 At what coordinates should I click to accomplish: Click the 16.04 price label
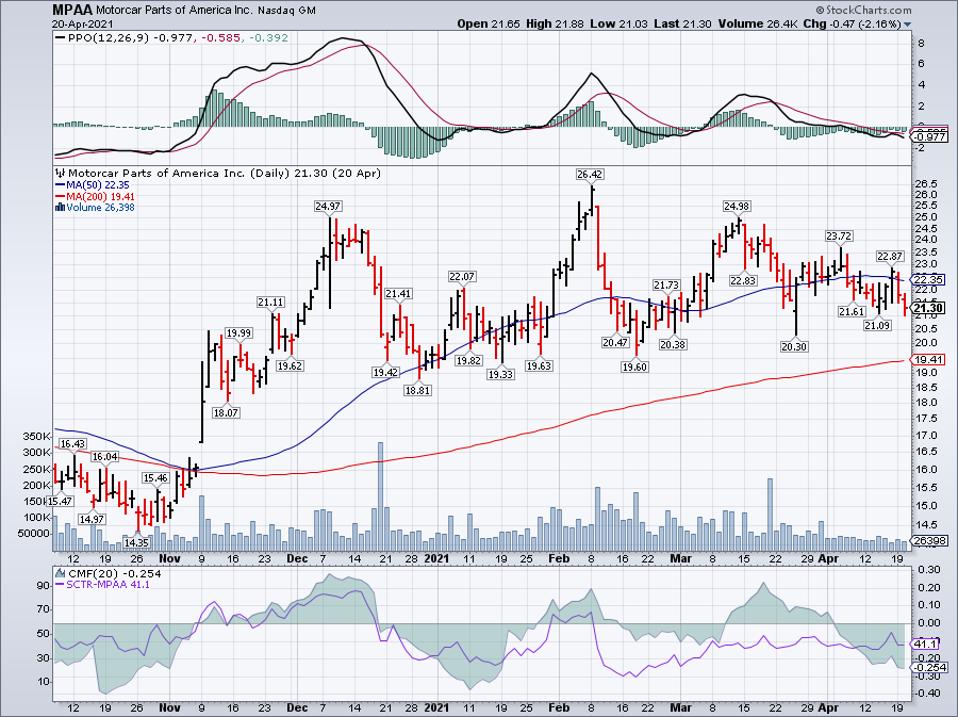click(104, 457)
